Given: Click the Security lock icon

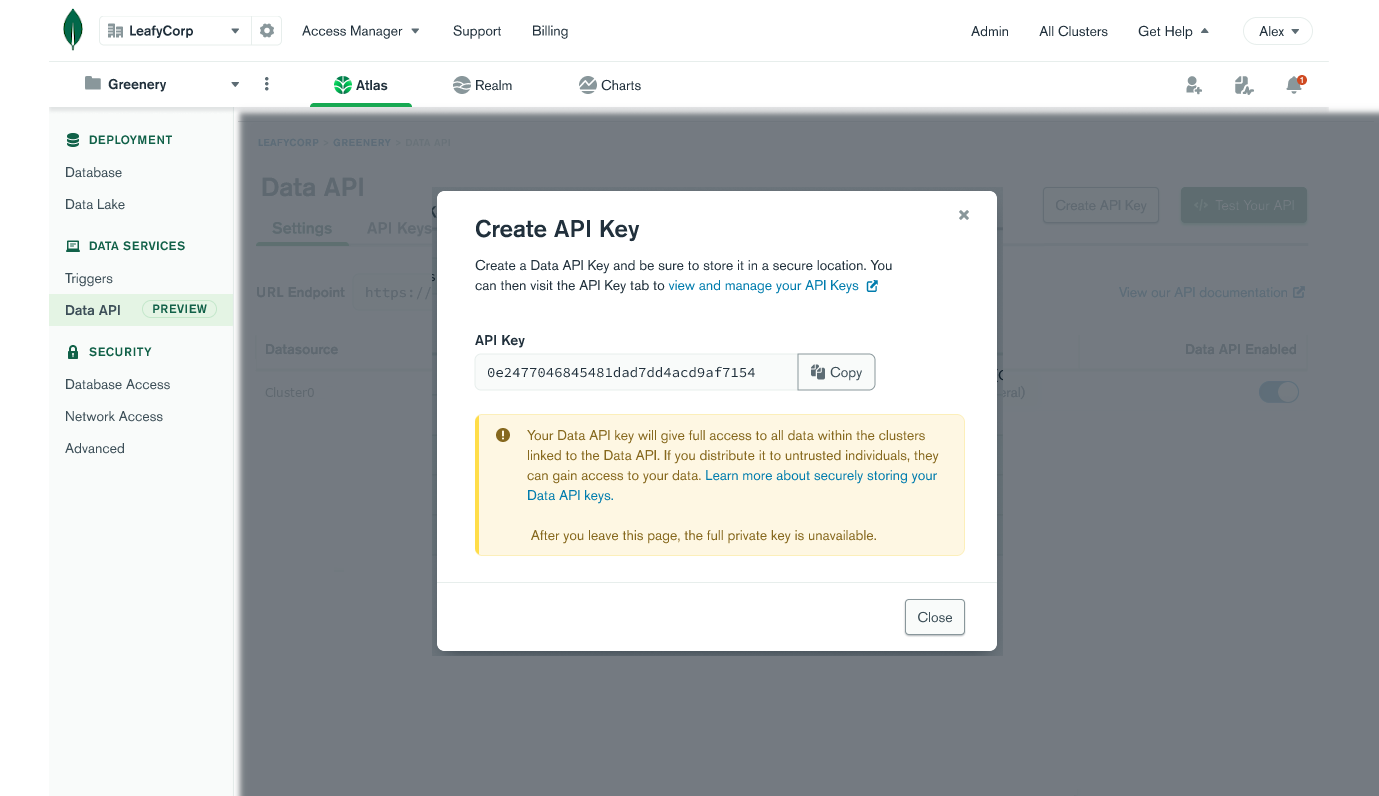Looking at the screenshot, I should (73, 352).
